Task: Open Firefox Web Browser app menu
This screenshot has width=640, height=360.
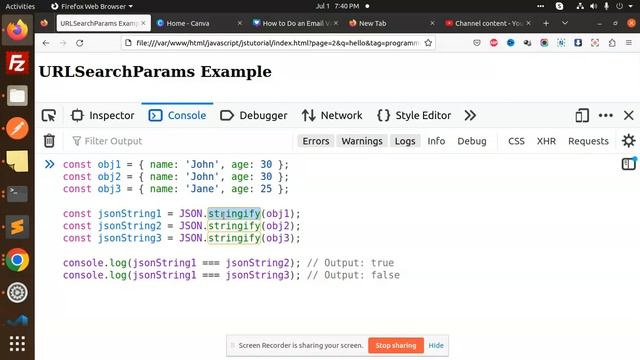Action: point(92,6)
